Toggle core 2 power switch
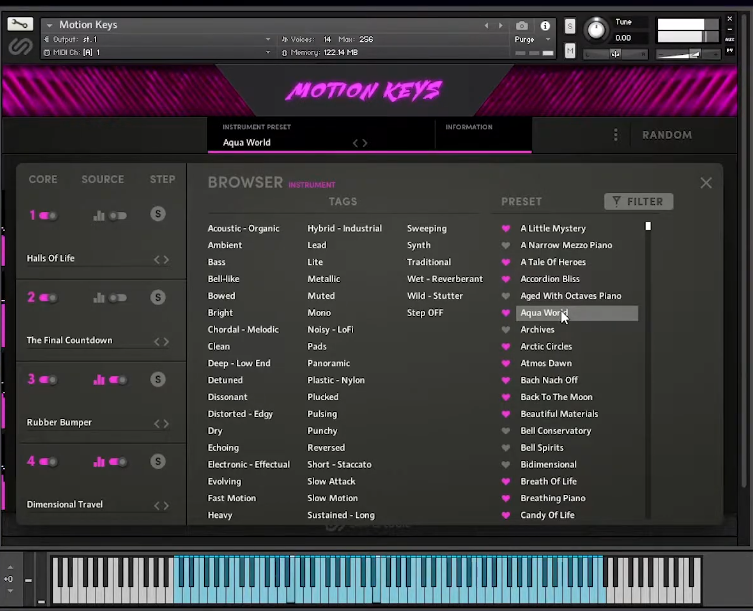Image resolution: width=753 pixels, height=611 pixels. click(x=48, y=298)
